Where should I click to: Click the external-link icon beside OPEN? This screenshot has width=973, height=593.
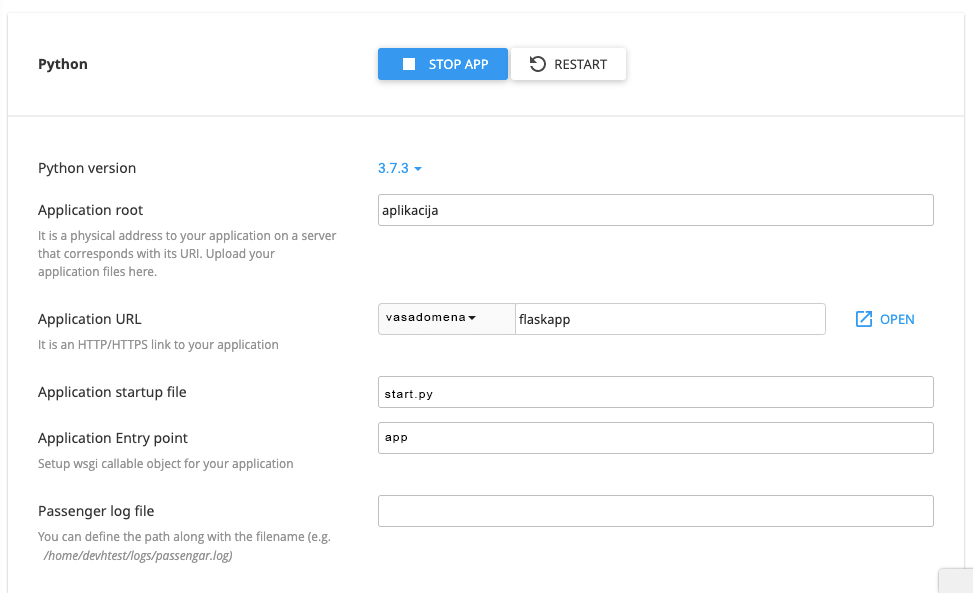tap(864, 319)
